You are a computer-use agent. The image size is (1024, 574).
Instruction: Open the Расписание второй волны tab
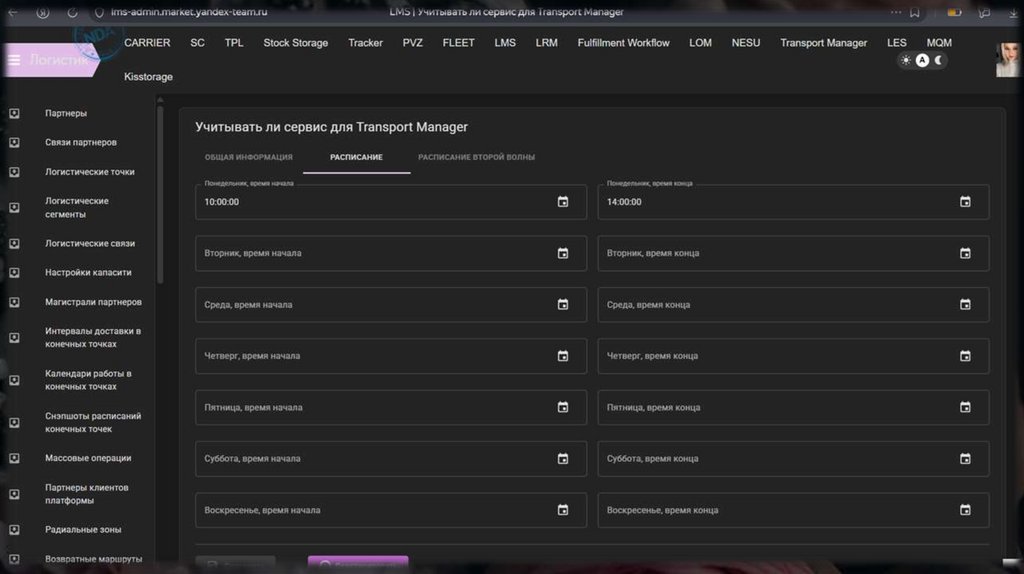[x=476, y=157]
